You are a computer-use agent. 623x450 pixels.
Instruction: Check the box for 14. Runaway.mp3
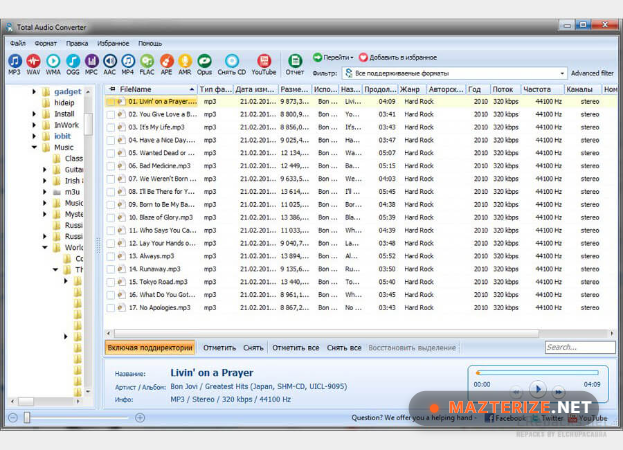(110, 269)
